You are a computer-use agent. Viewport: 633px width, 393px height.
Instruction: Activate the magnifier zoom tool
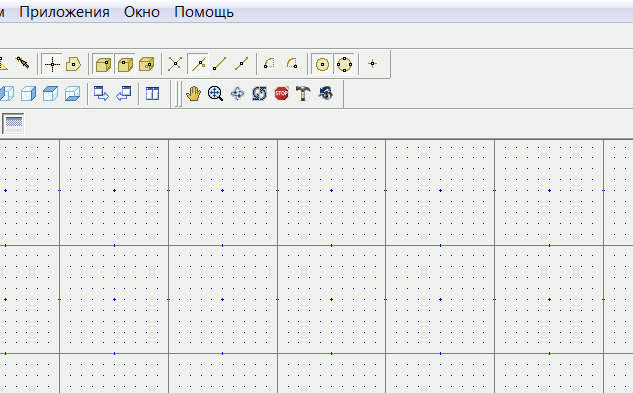(x=216, y=94)
